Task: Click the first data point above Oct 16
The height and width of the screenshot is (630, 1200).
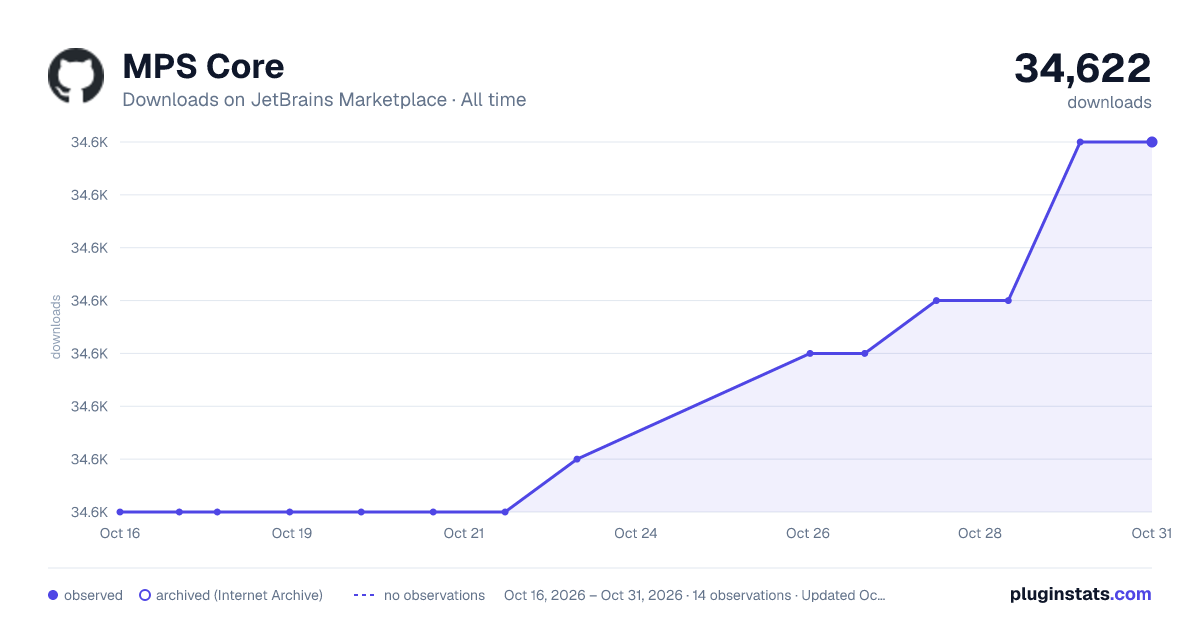Action: [120, 512]
